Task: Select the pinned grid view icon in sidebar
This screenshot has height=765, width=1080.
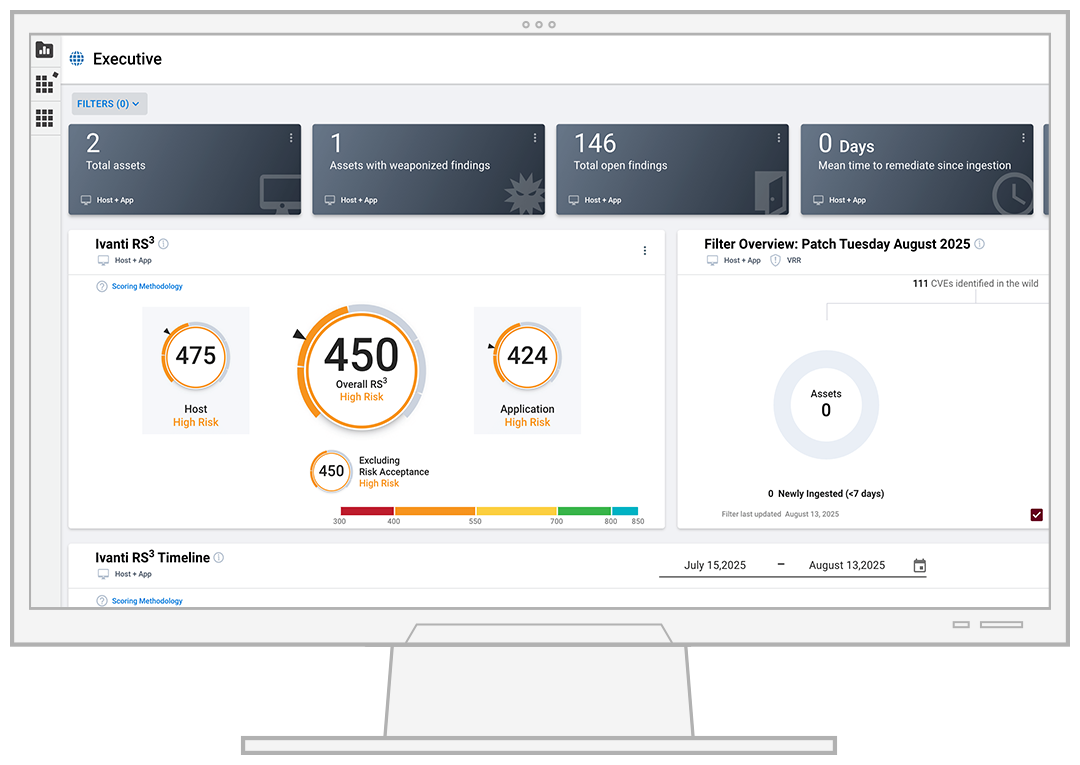Action: click(x=45, y=84)
